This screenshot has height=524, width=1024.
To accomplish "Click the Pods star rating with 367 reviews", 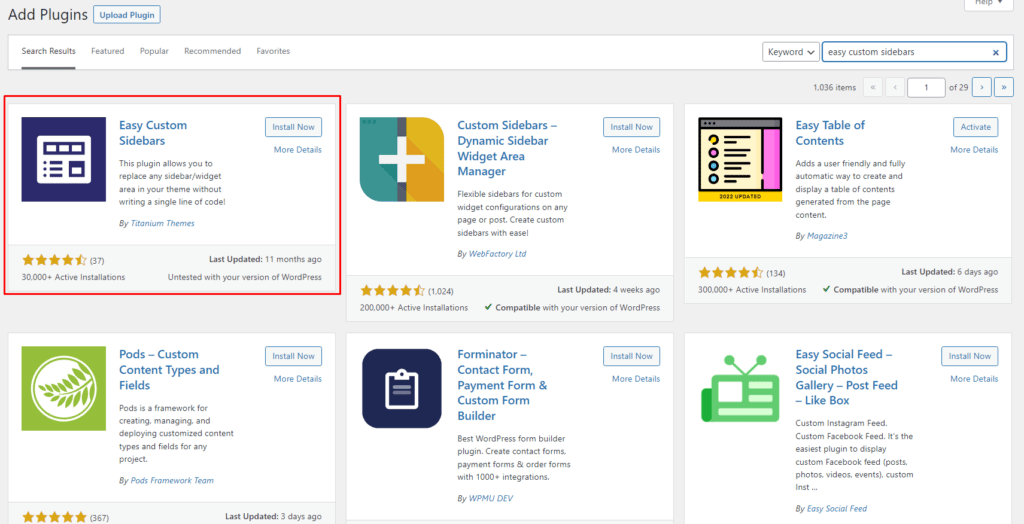I will pos(54,517).
